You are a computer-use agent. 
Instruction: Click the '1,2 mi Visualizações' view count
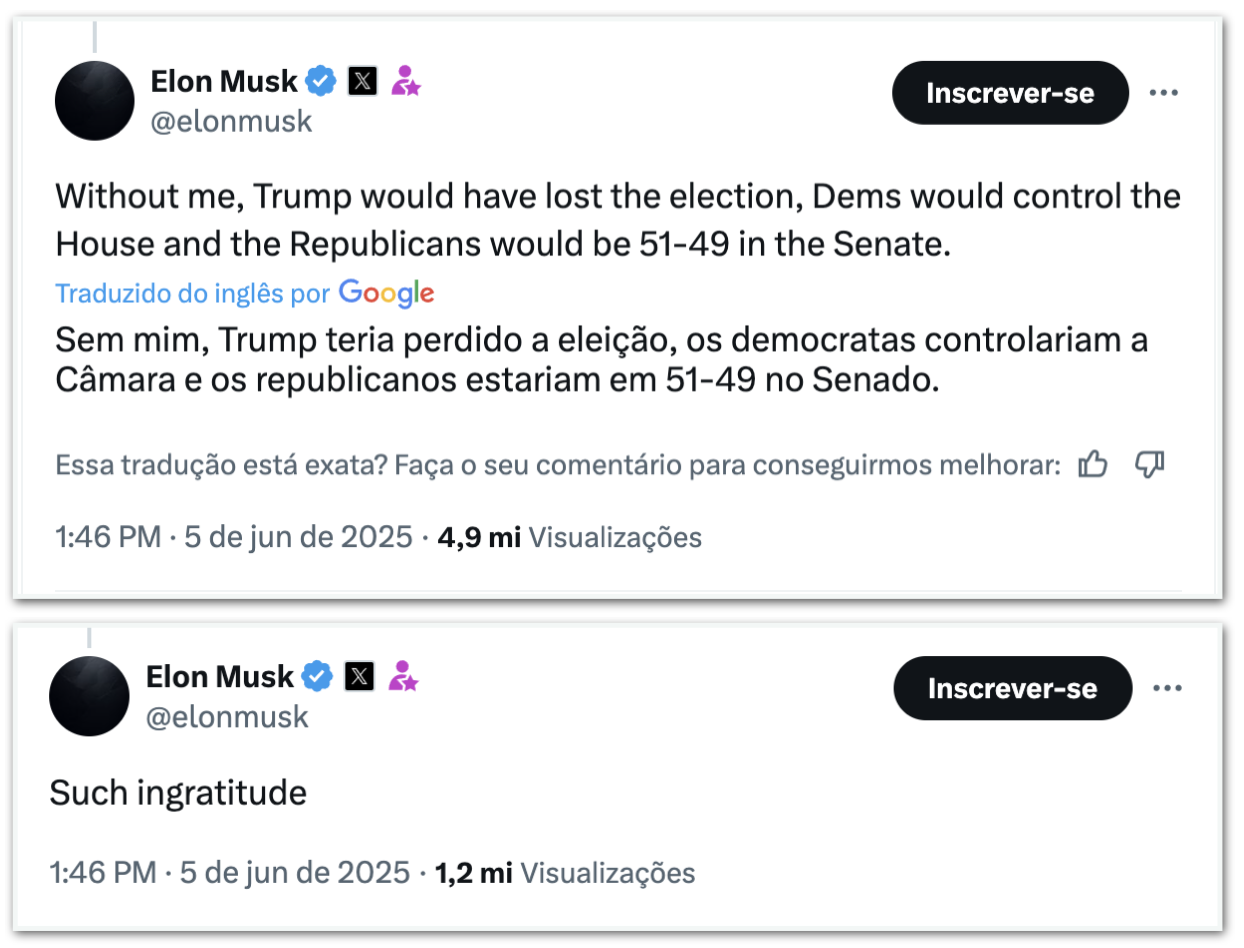(x=564, y=873)
